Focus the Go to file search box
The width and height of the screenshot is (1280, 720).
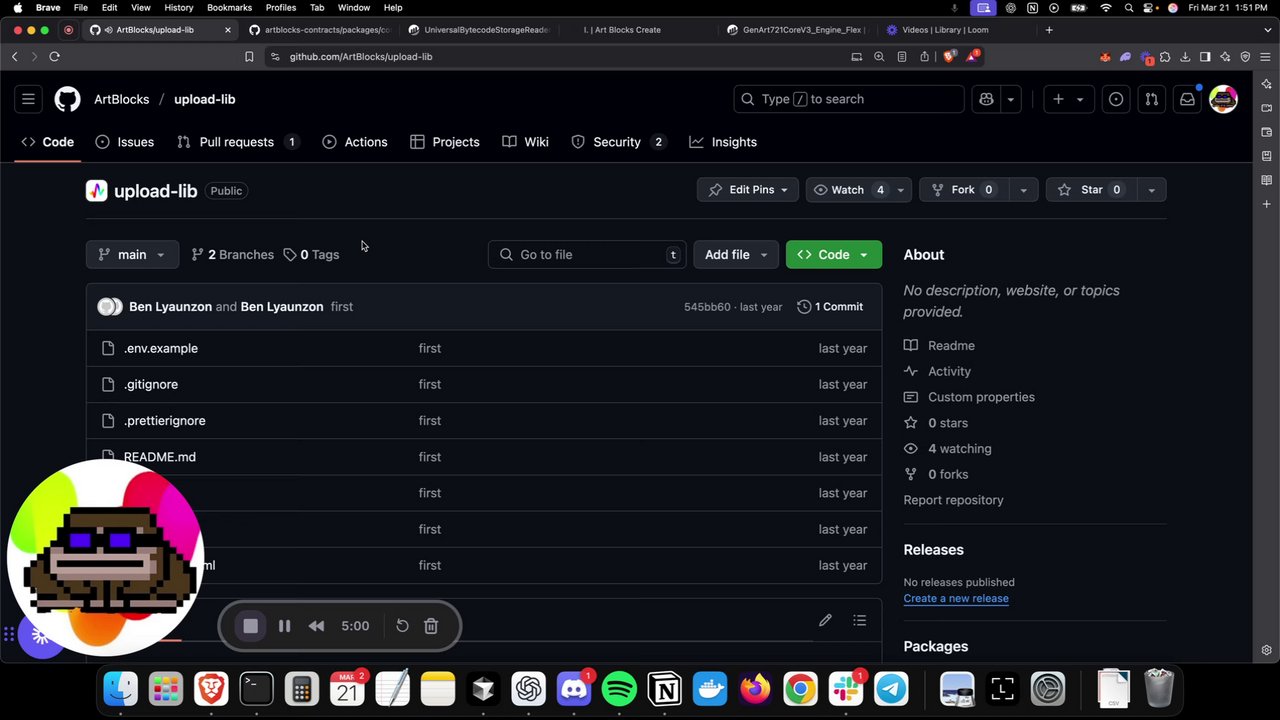point(587,255)
